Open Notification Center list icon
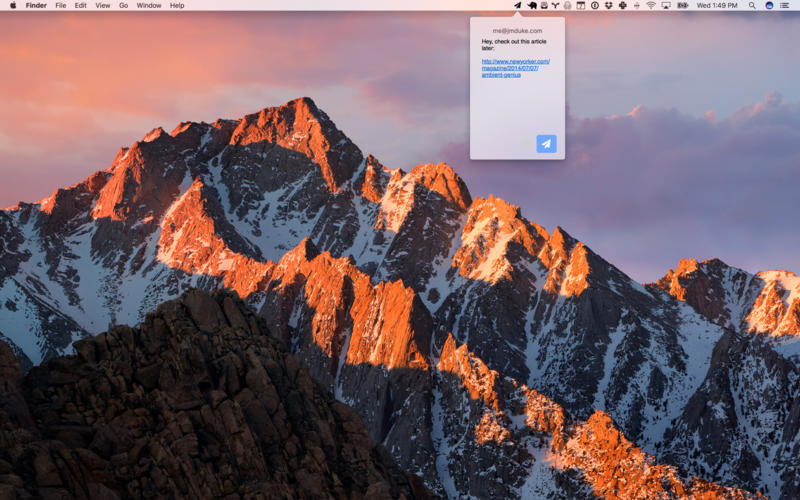The height and width of the screenshot is (500, 800). 785,5
